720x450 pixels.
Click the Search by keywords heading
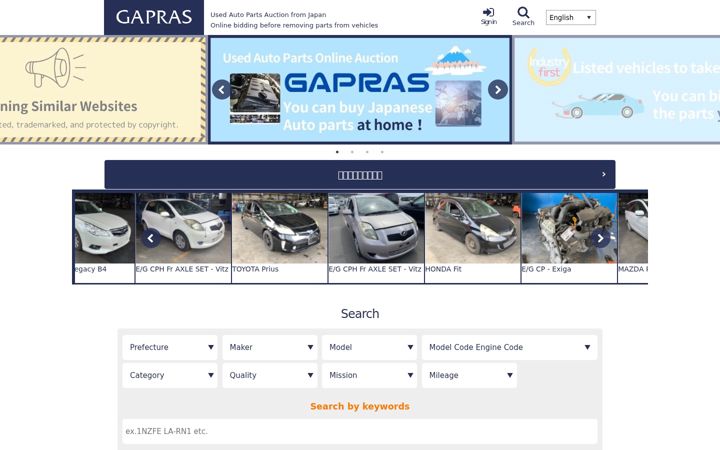360,406
